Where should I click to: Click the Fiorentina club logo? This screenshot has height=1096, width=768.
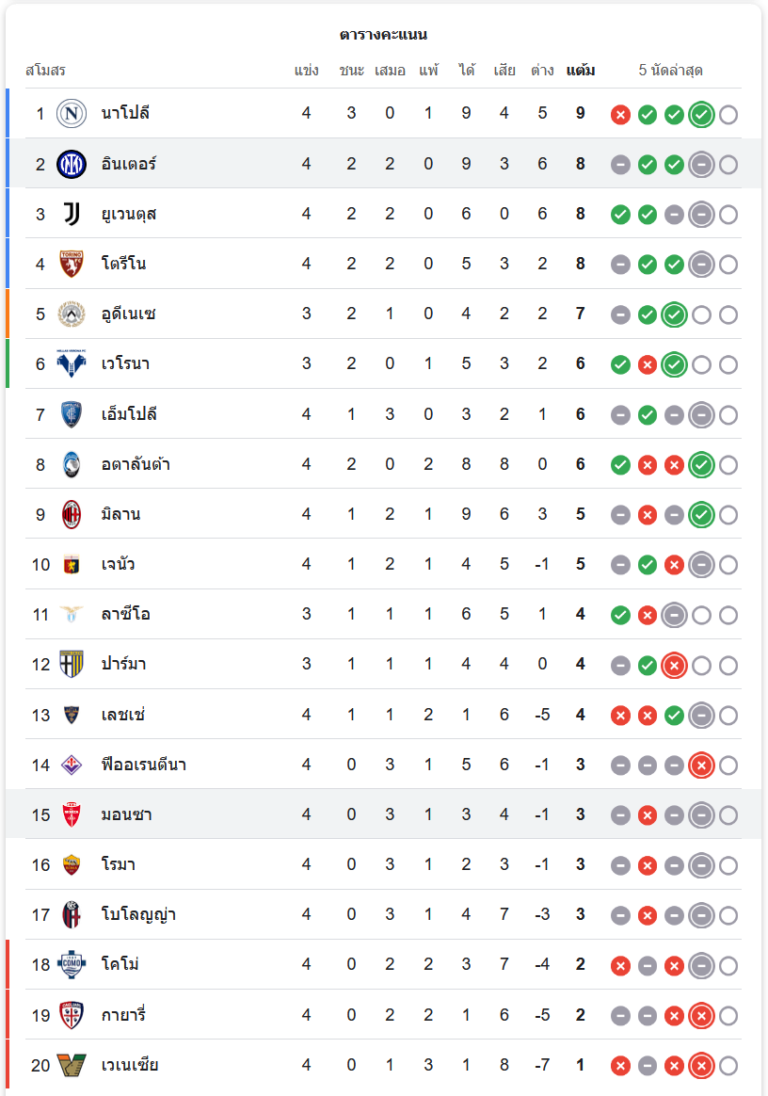click(71, 765)
